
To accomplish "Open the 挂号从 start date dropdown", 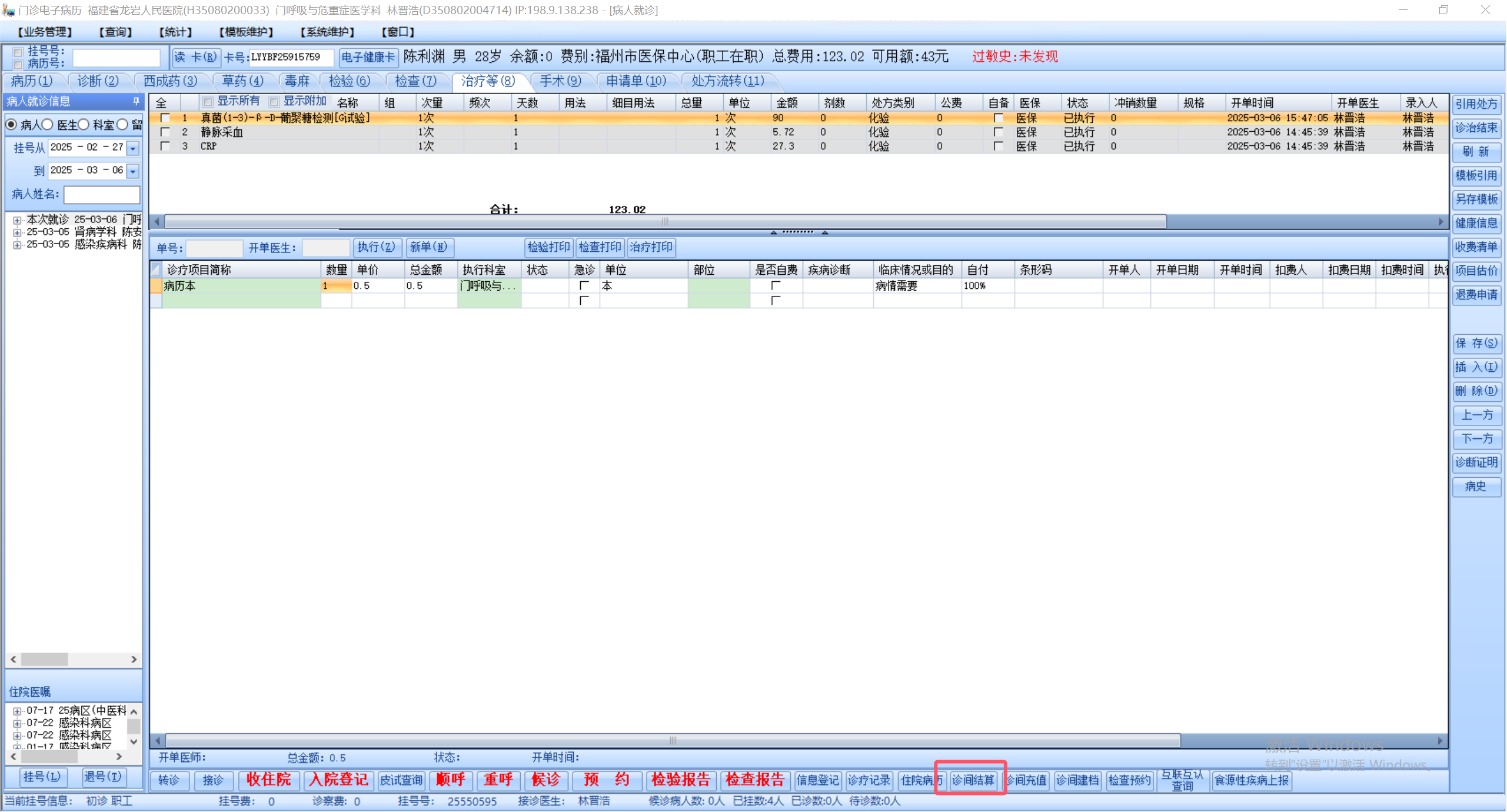I will click(x=134, y=148).
